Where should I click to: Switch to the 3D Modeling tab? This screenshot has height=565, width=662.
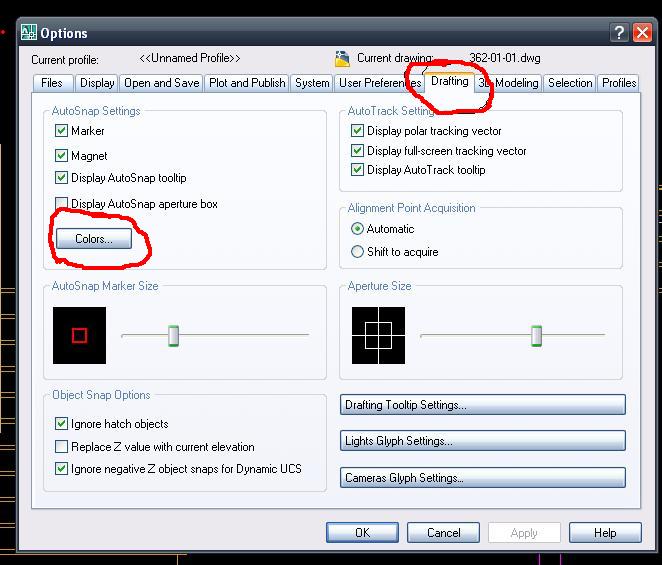point(508,83)
